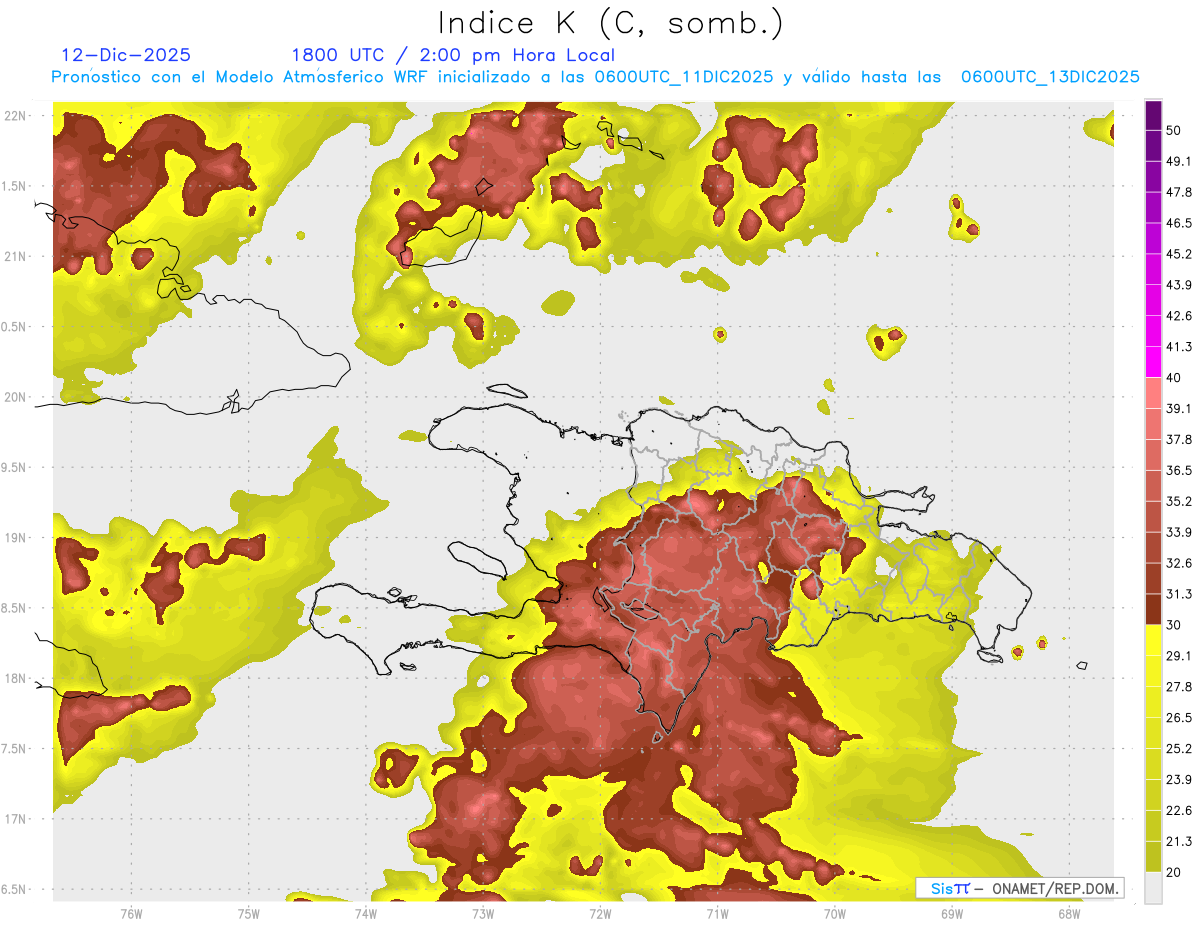Click the 21N latitude label
The width and height of the screenshot is (1200, 927).
tap(15, 256)
